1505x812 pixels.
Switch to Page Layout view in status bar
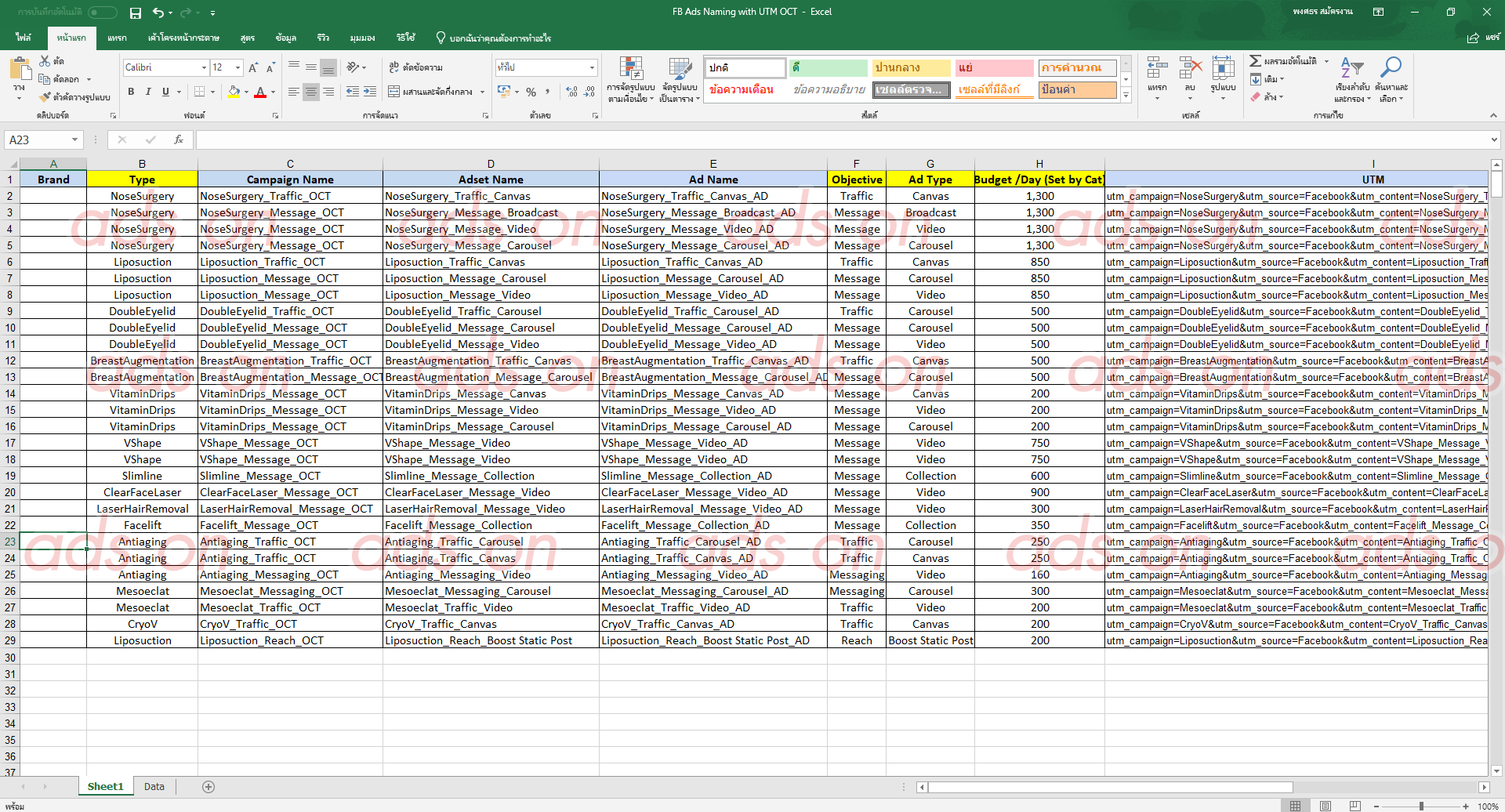click(1325, 806)
